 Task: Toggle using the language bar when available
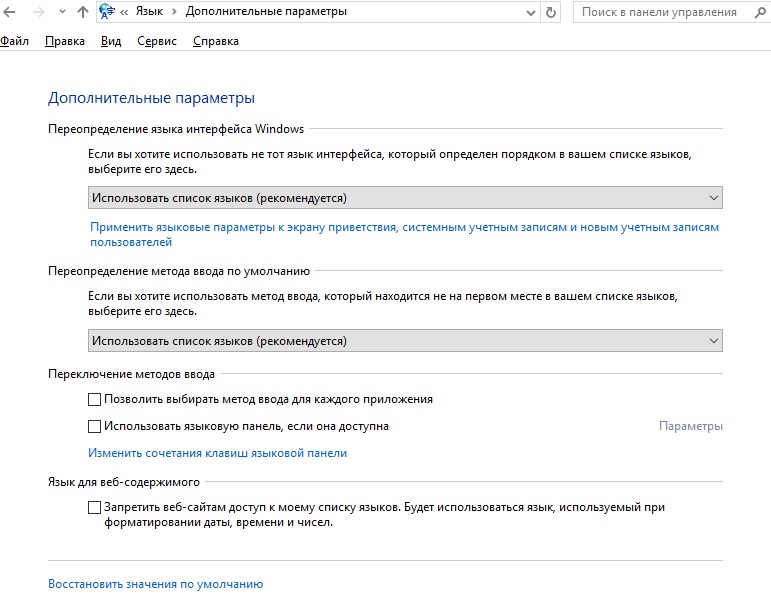tap(95, 426)
